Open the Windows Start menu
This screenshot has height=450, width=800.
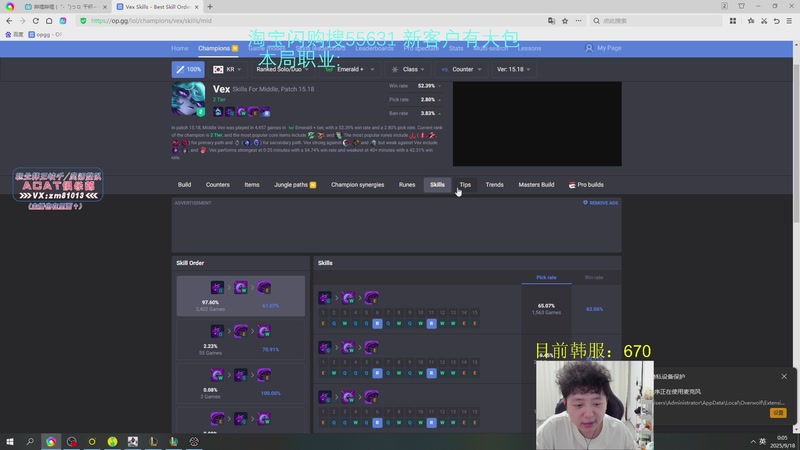pyautogui.click(x=10, y=441)
